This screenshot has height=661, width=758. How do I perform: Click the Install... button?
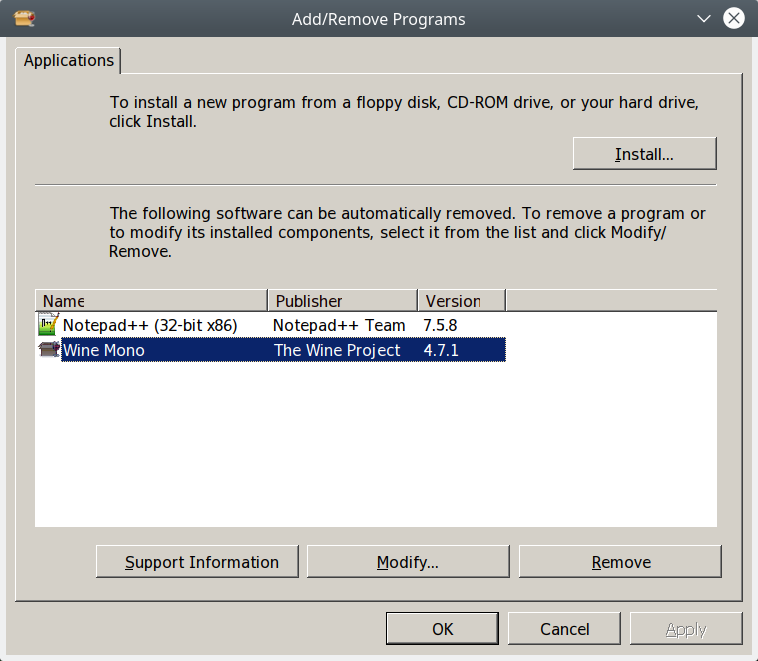pyautogui.click(x=644, y=154)
